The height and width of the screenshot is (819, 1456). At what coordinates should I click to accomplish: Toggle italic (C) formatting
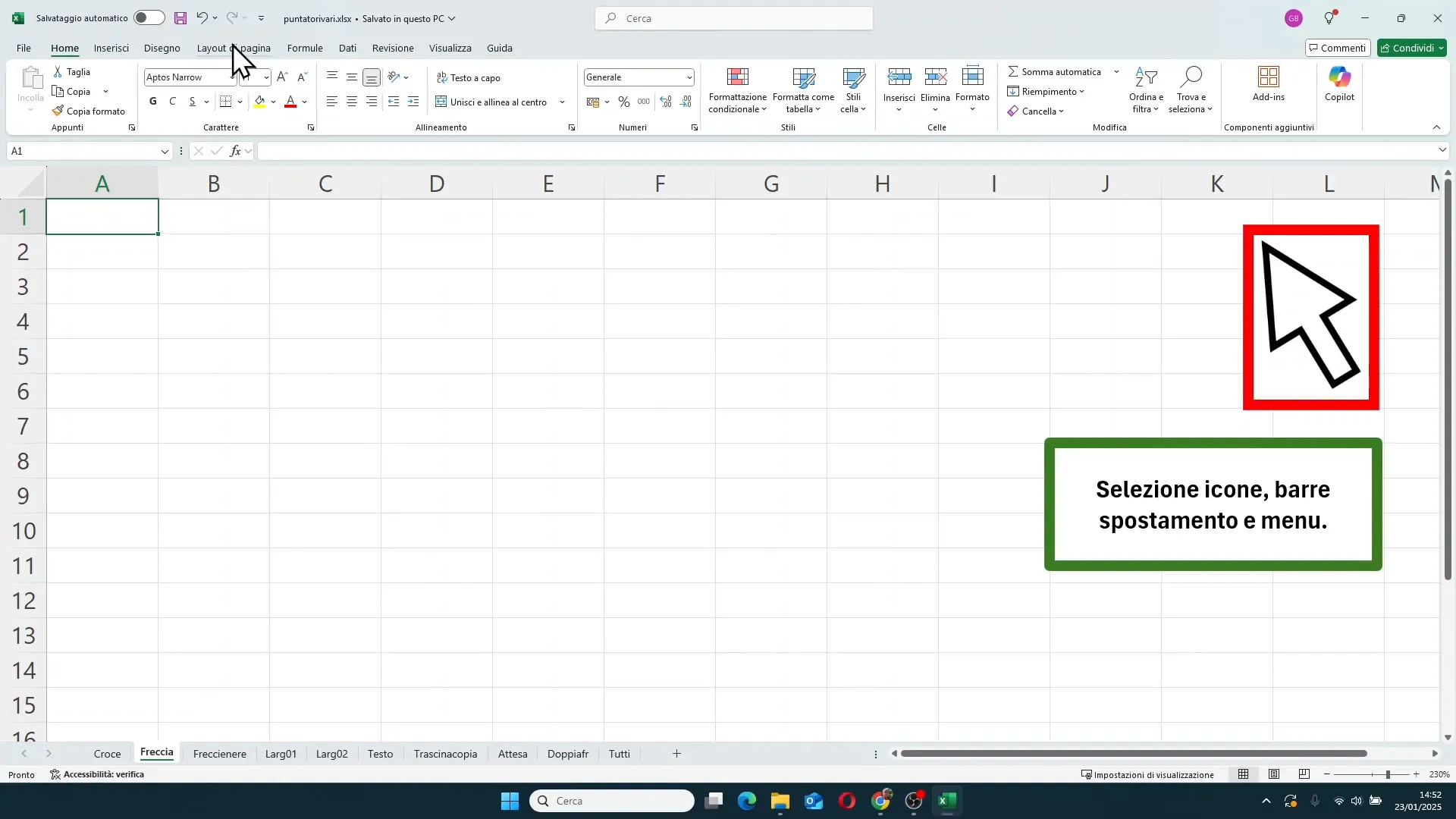pyautogui.click(x=173, y=102)
